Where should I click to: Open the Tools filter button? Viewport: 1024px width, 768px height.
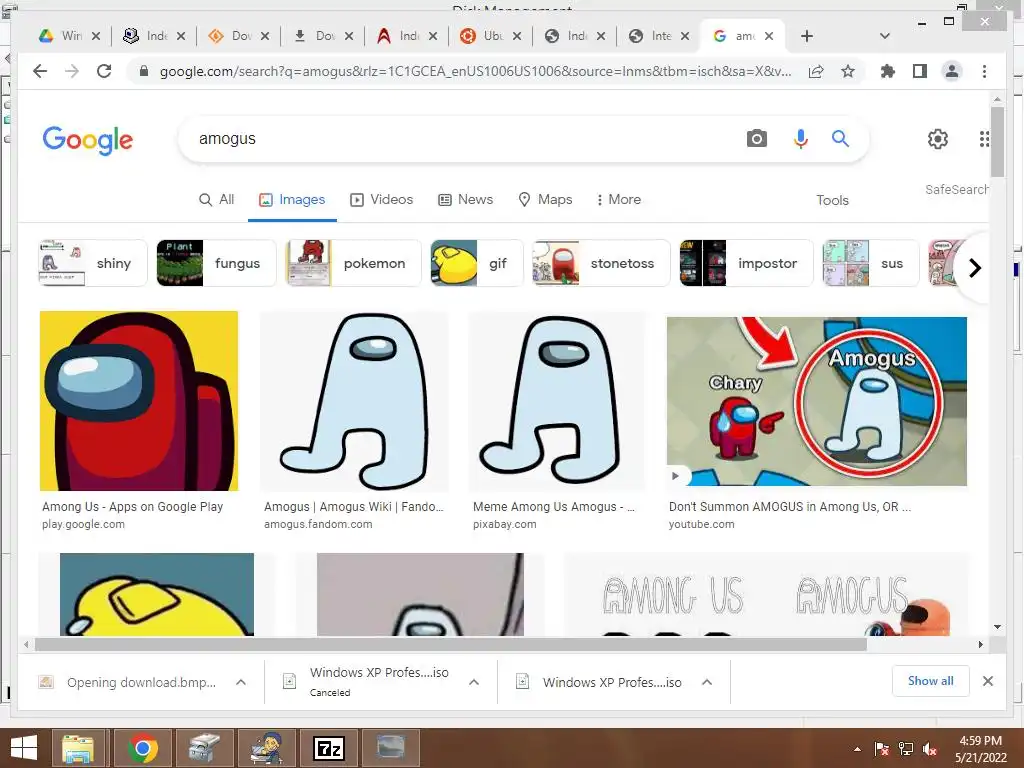pyautogui.click(x=832, y=200)
